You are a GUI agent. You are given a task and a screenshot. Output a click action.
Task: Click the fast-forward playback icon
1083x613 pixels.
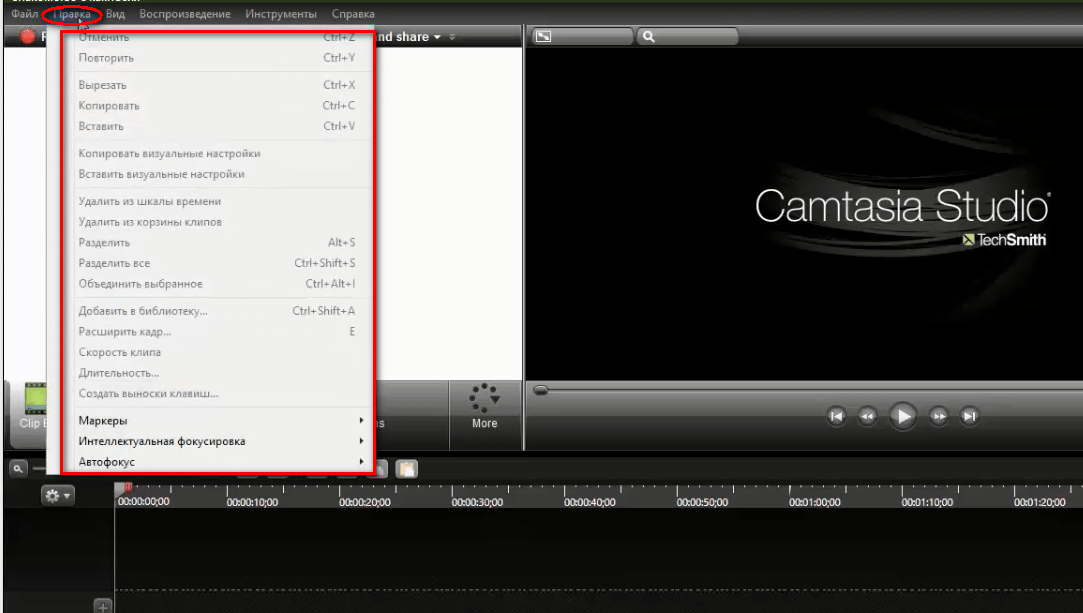tap(938, 416)
